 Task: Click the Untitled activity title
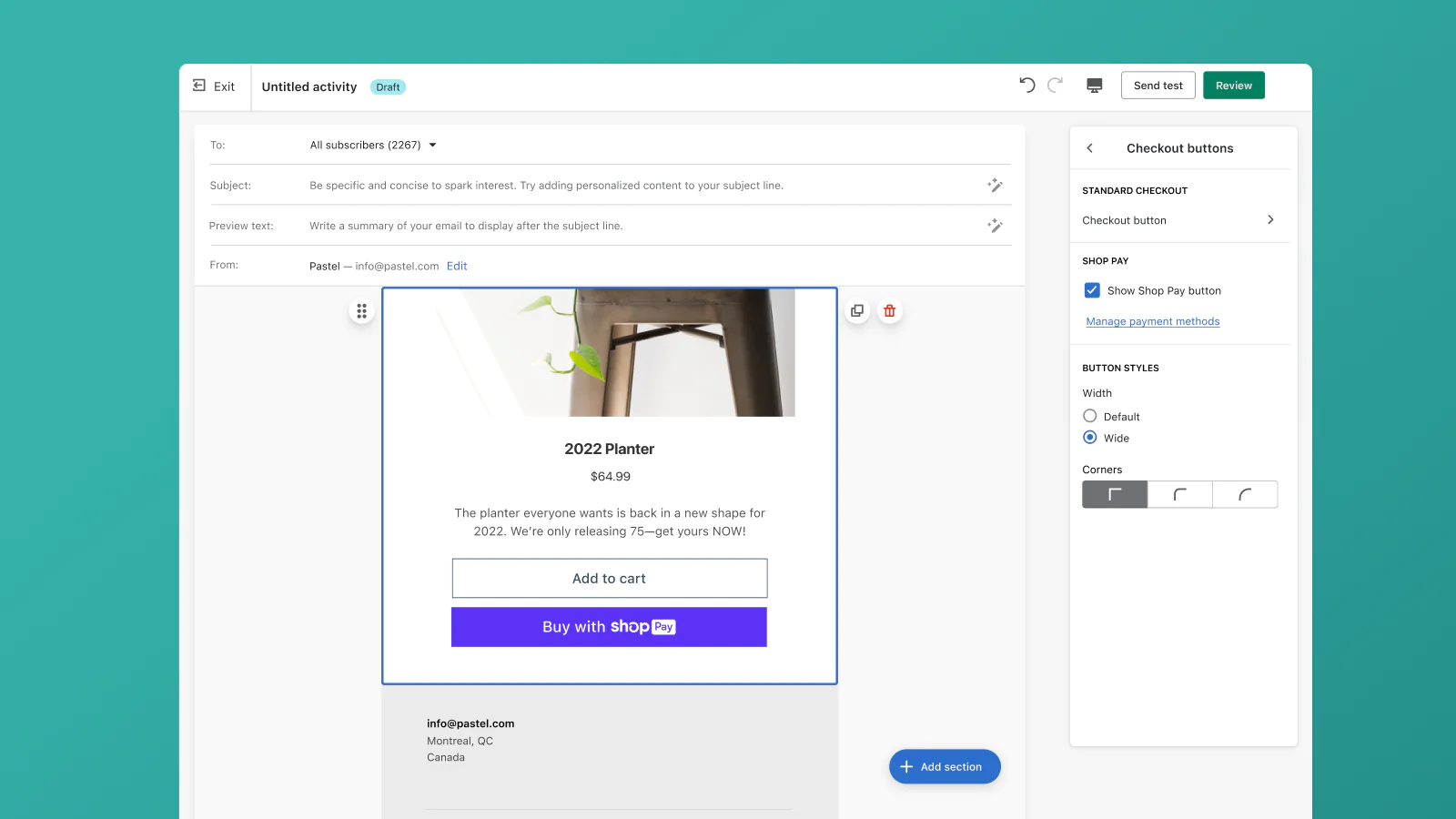(309, 87)
